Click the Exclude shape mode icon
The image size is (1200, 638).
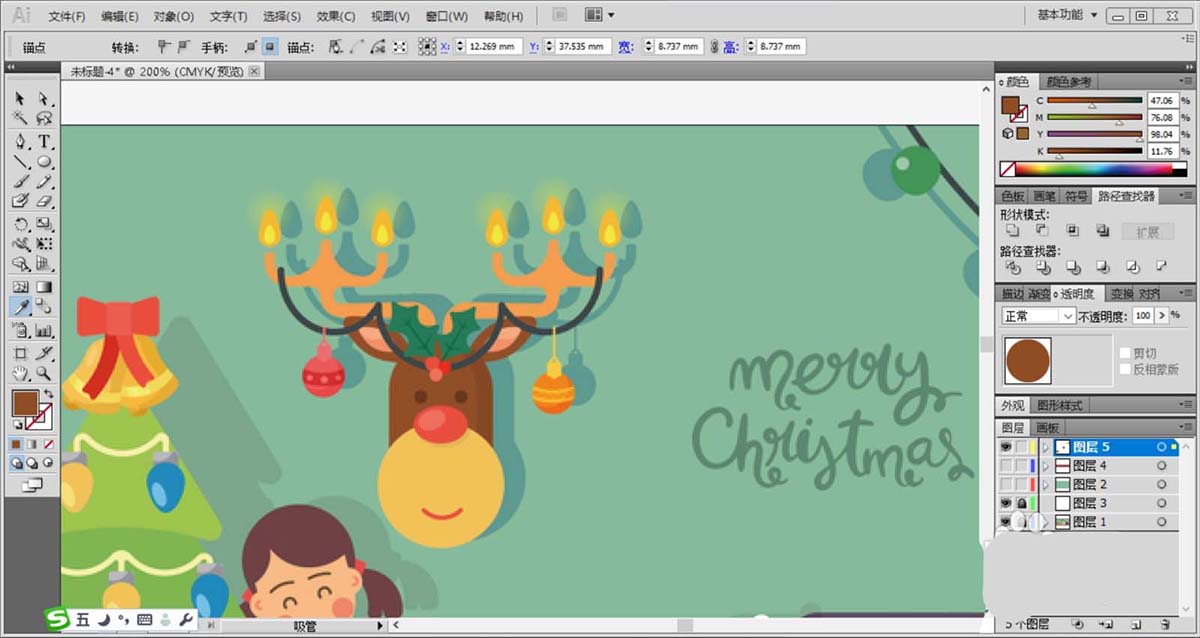[1102, 230]
